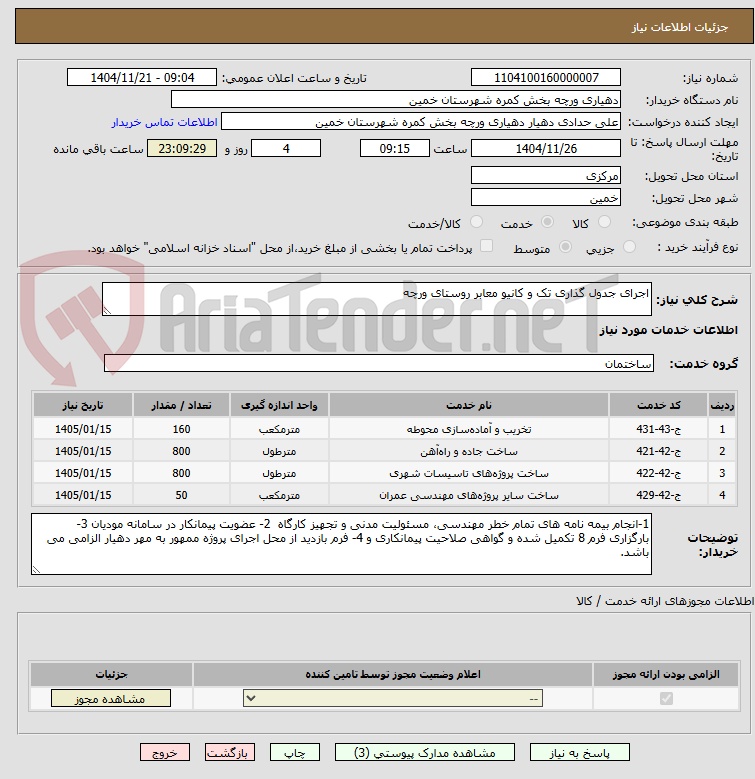Click service name ساخت پروژه‌های تاسیسات شهری
The height and width of the screenshot is (779, 755).
pyautogui.click(x=469, y=473)
